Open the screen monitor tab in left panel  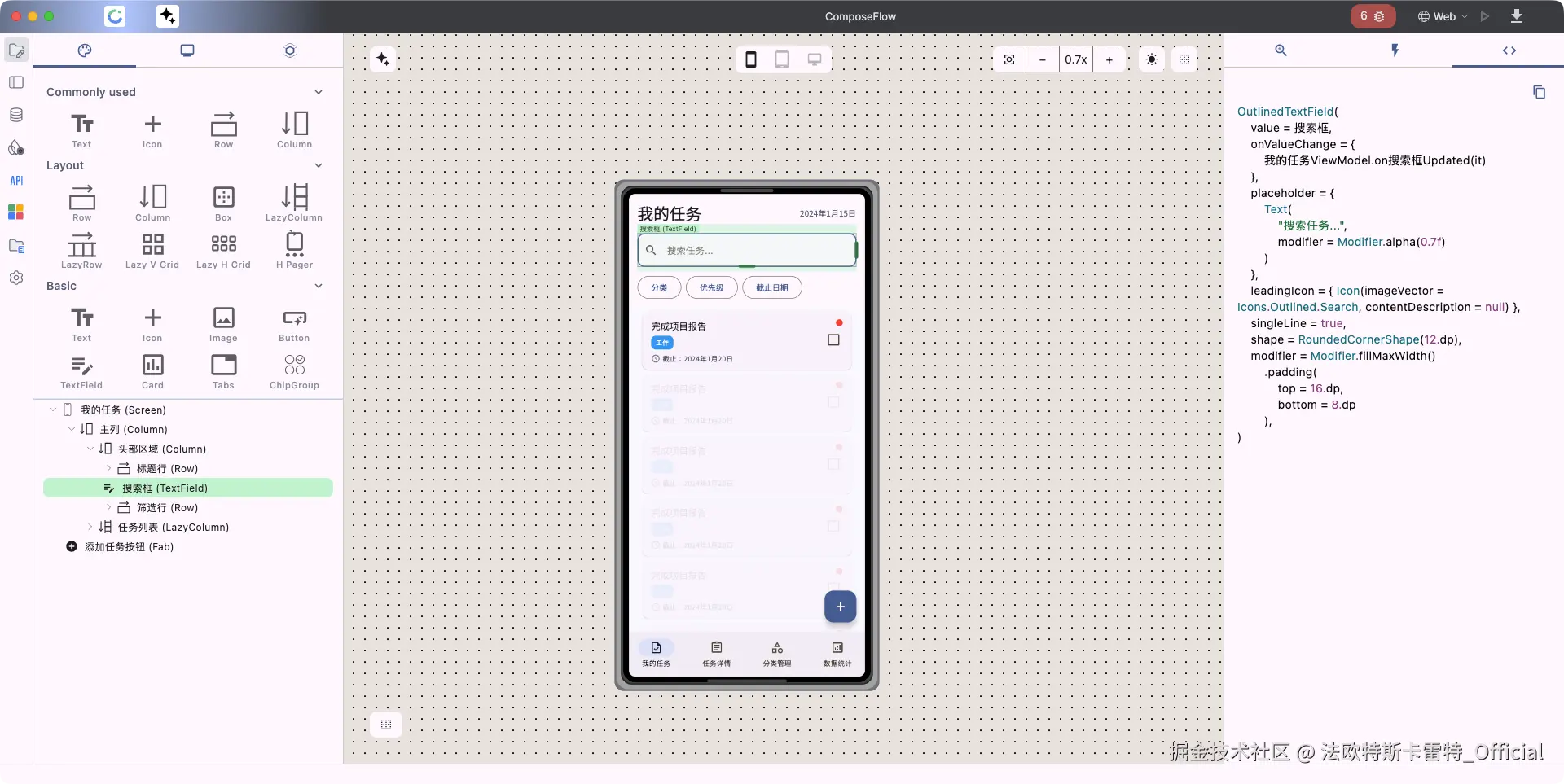coord(187,50)
